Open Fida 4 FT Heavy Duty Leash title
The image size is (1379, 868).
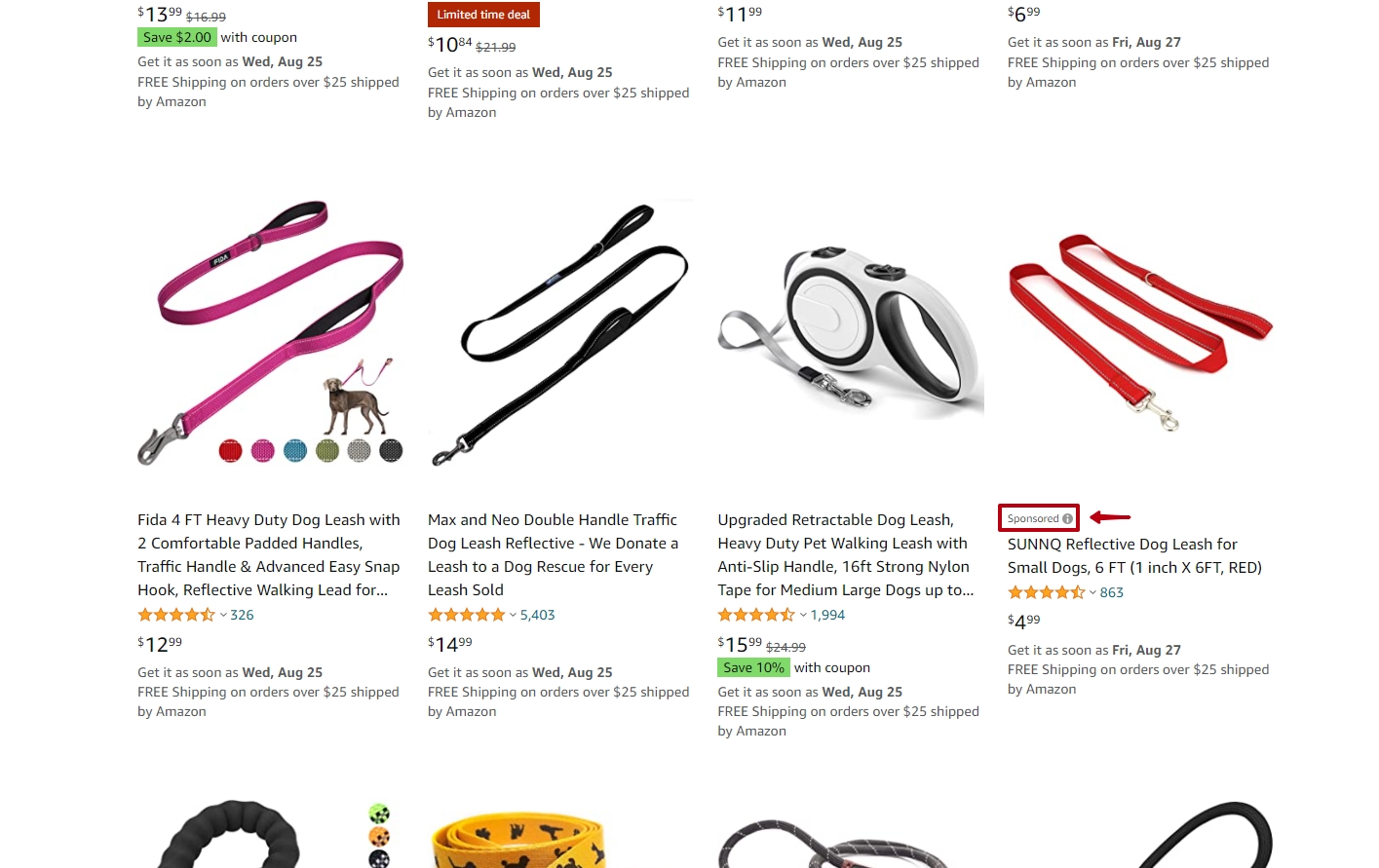pyautogui.click(x=269, y=555)
